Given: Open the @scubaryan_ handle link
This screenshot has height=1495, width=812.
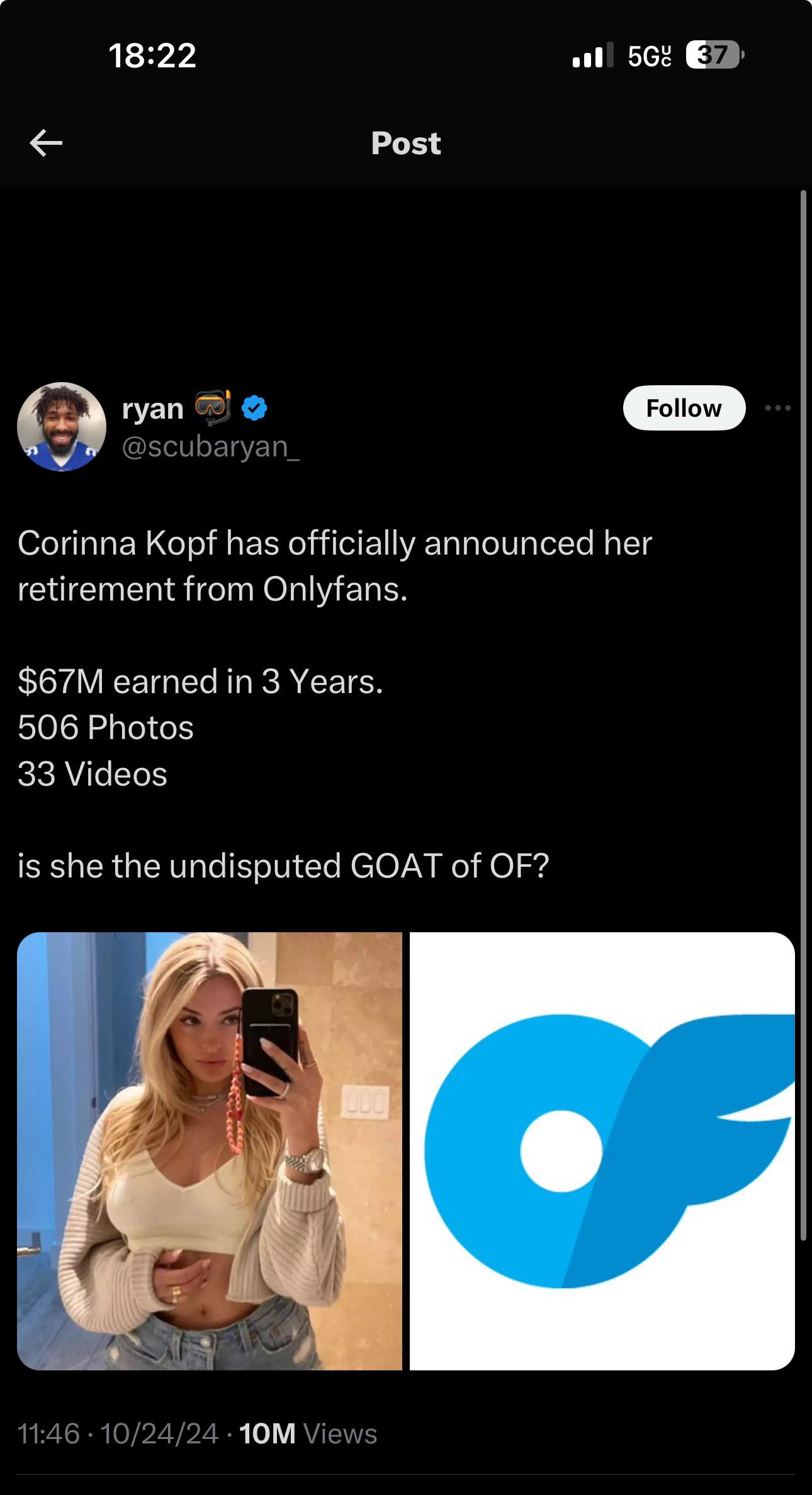Looking at the screenshot, I should click(211, 447).
